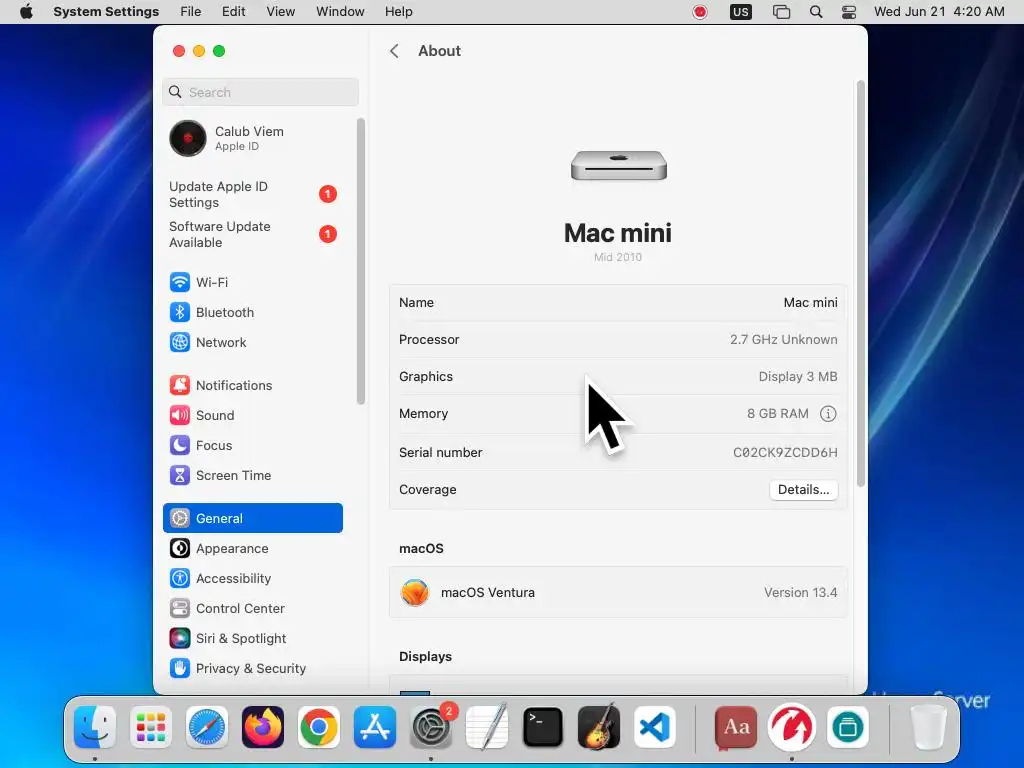Open the Help menu
The height and width of the screenshot is (768, 1024).
tap(398, 12)
